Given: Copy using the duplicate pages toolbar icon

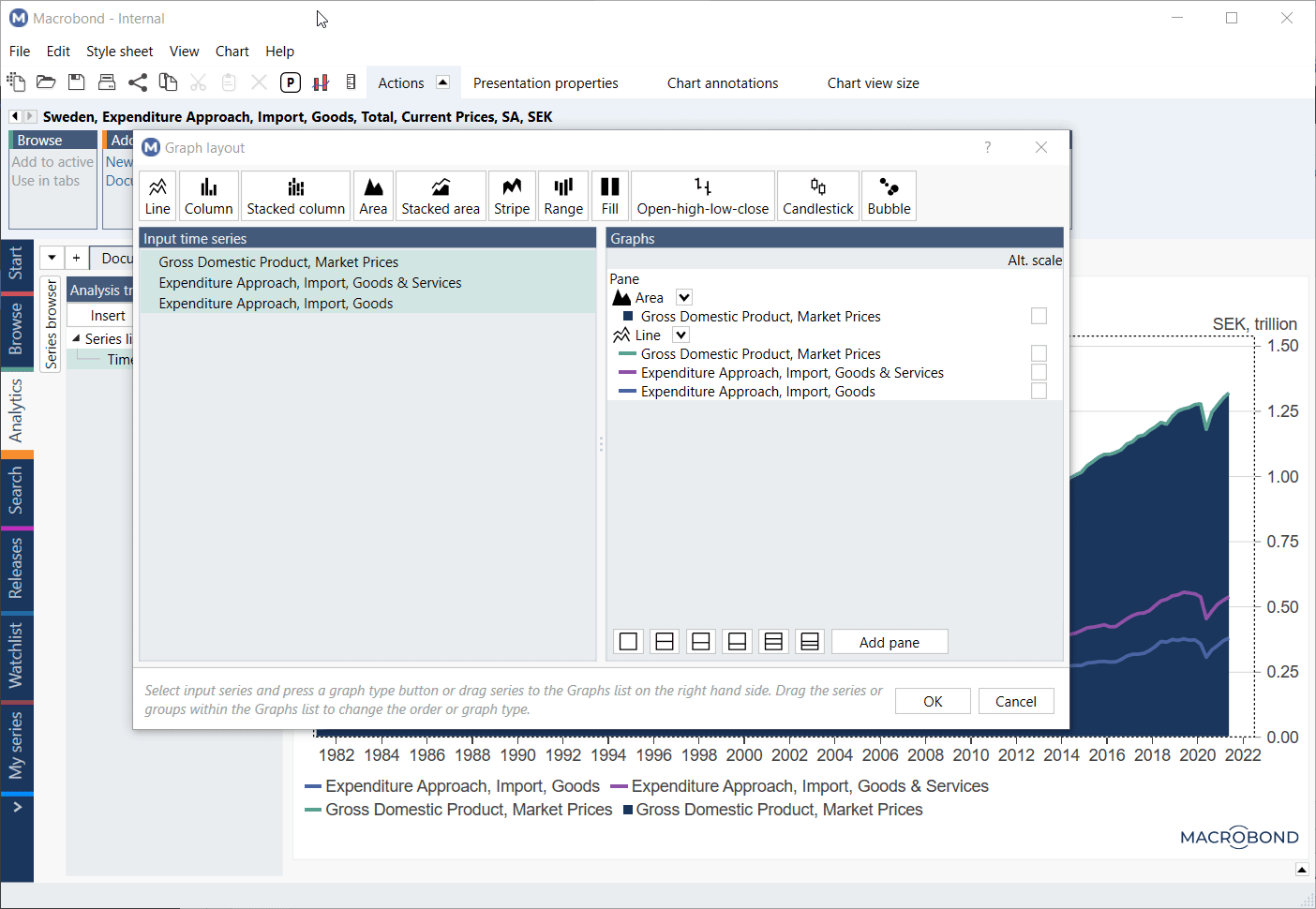Looking at the screenshot, I should [168, 82].
